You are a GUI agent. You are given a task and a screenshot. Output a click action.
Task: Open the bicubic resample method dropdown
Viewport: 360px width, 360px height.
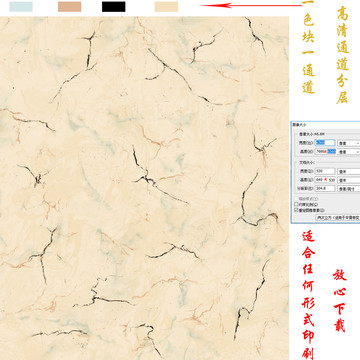point(338,217)
